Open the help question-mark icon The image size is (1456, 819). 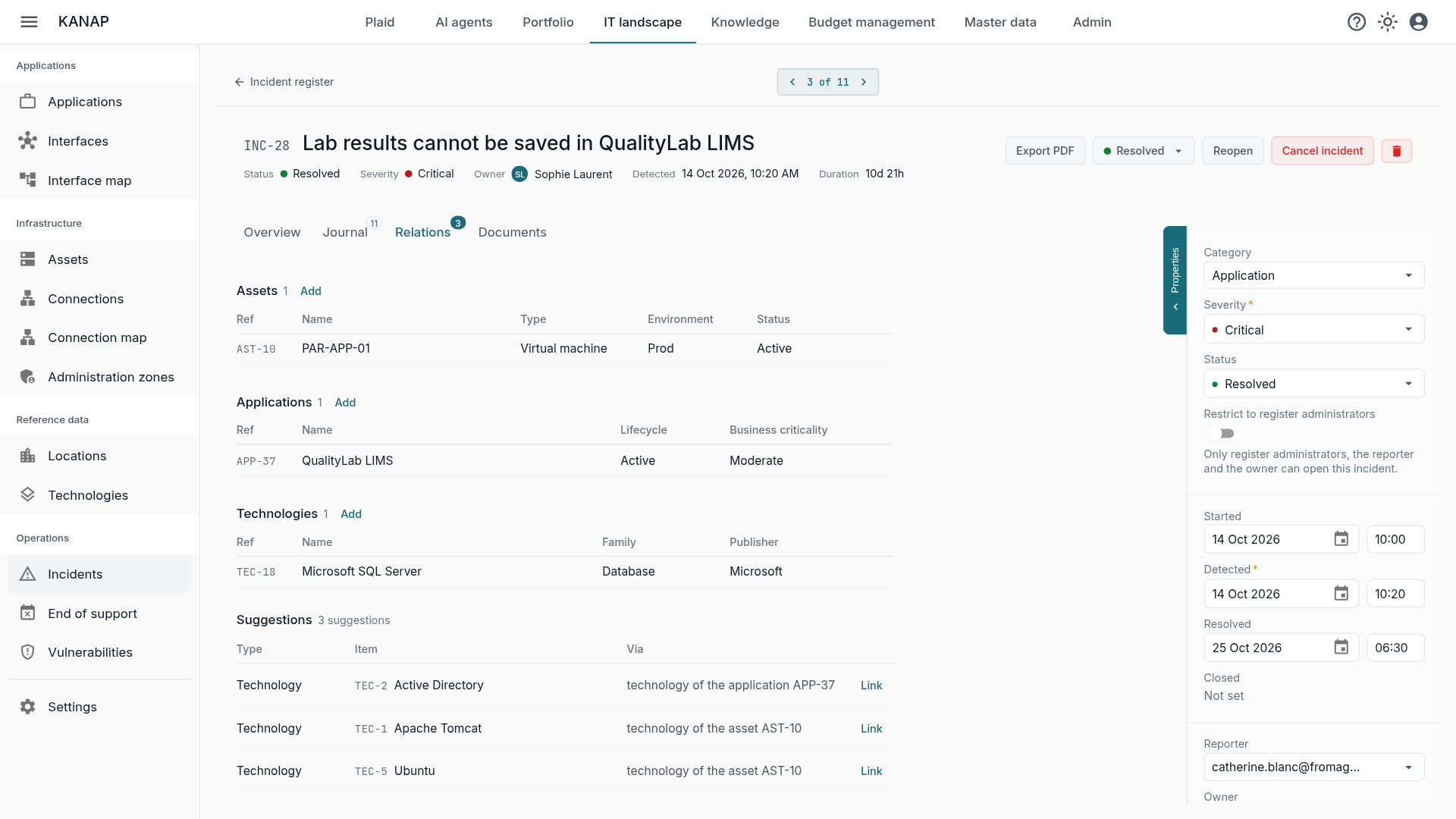(x=1357, y=22)
